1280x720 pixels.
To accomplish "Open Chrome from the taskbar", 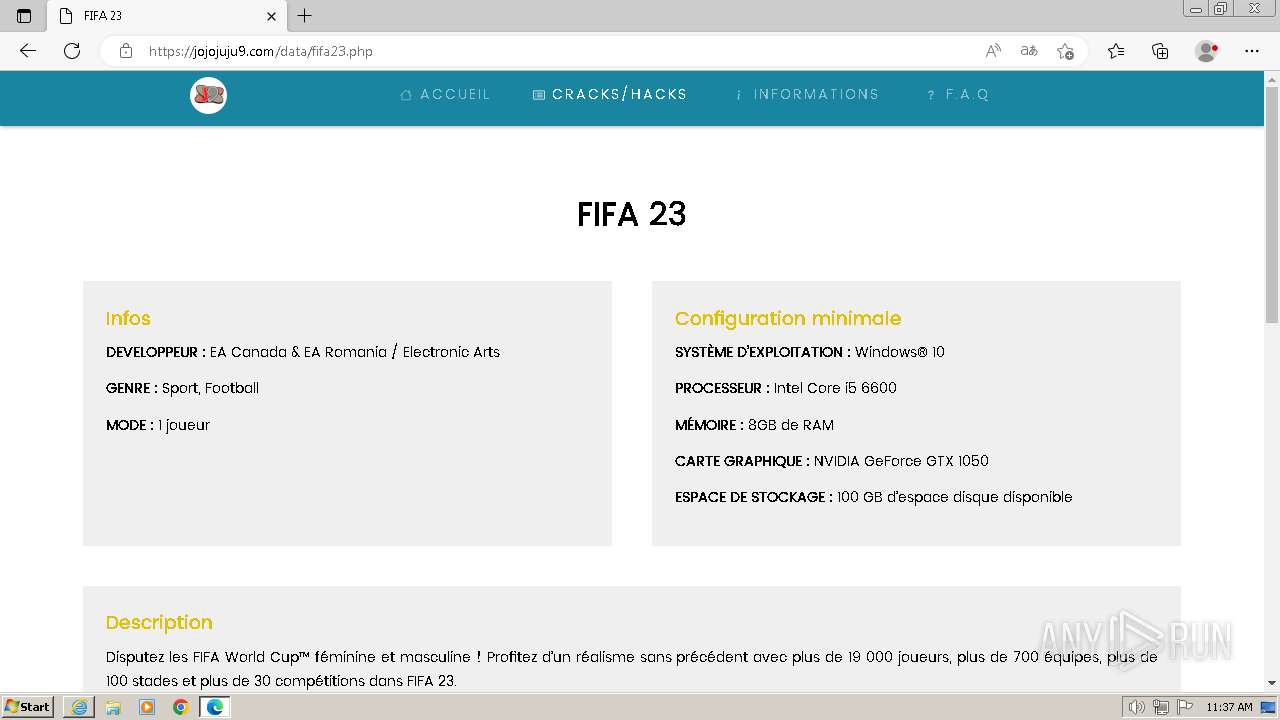I will coord(180,707).
